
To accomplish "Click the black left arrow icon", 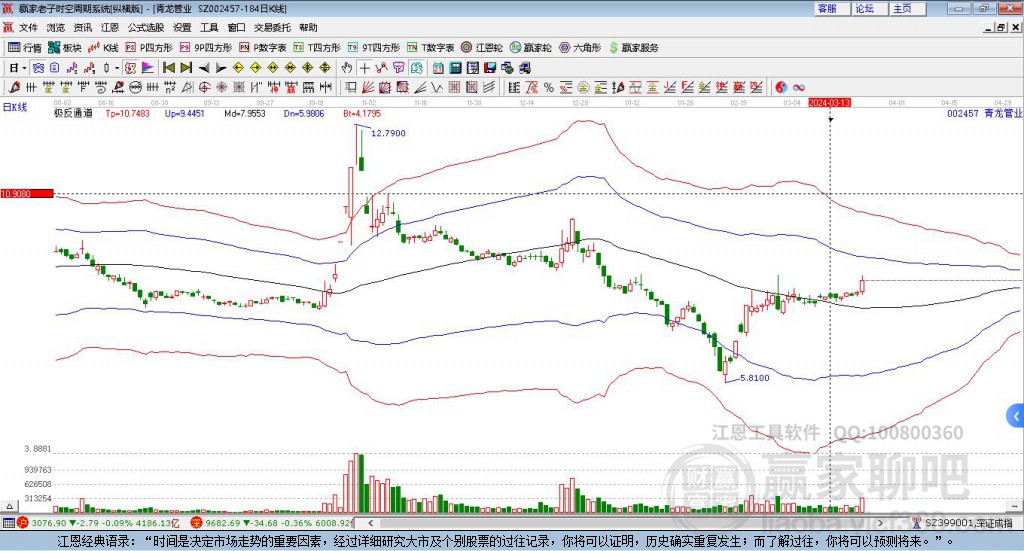I will pyautogui.click(x=204, y=68).
